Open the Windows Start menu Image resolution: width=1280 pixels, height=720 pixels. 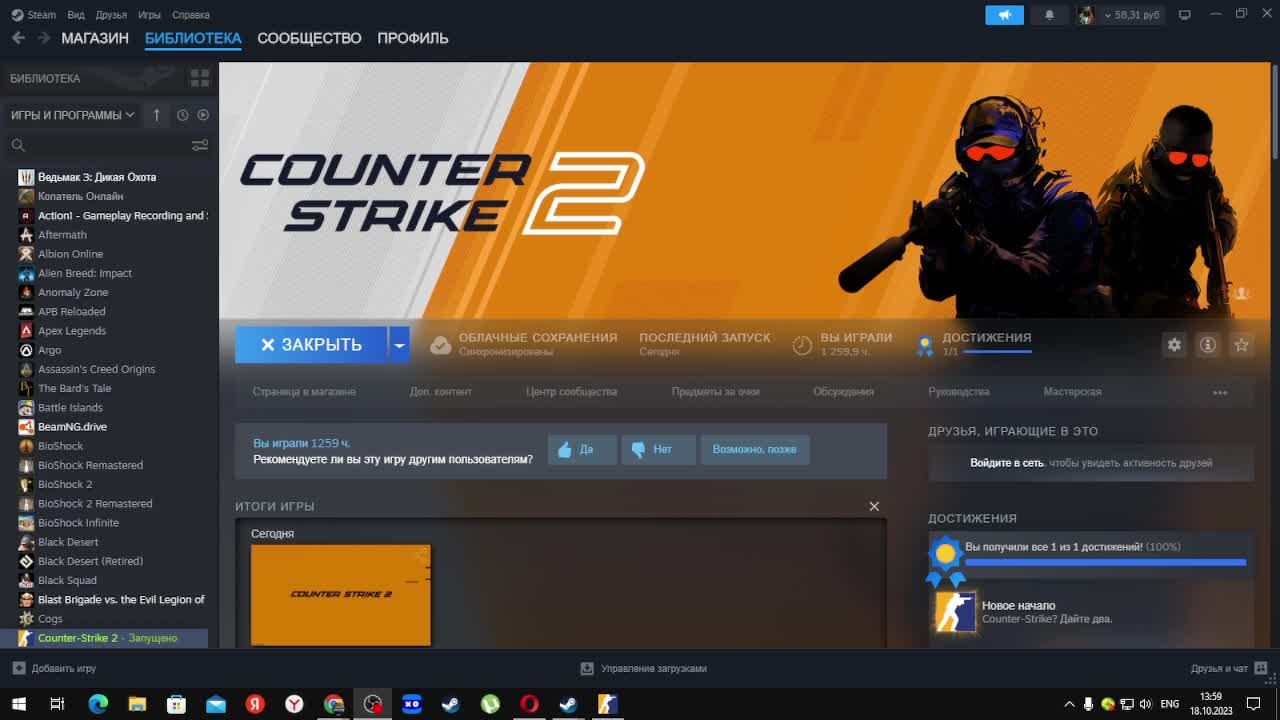[18, 704]
